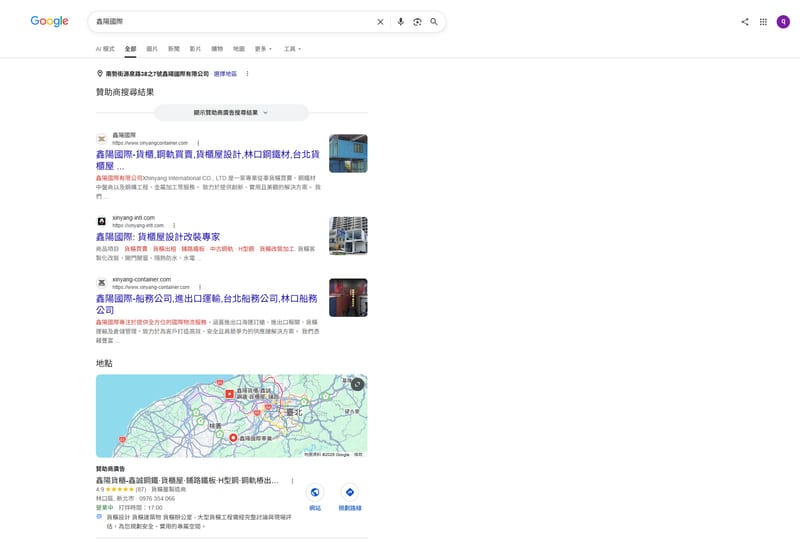Screen dimensions: 800x542
Task: Open the 工具 tools dropdown
Action: coord(292,49)
